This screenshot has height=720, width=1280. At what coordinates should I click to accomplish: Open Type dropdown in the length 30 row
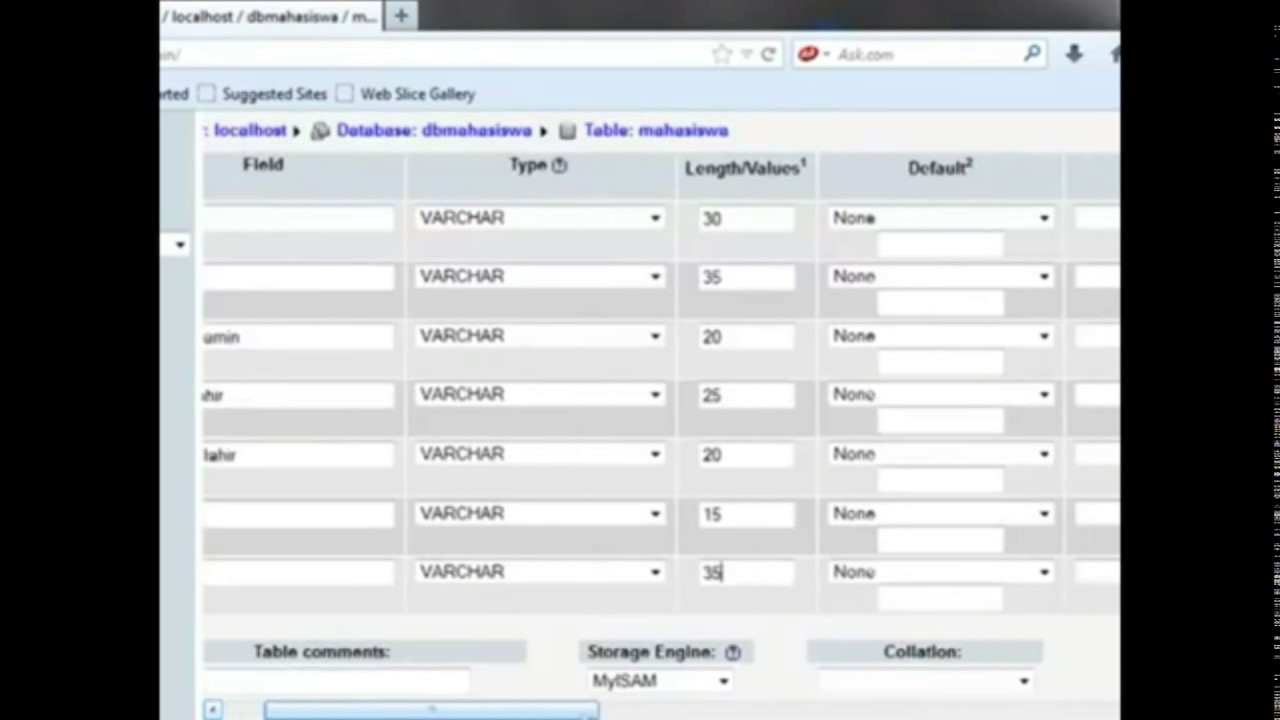click(x=540, y=218)
